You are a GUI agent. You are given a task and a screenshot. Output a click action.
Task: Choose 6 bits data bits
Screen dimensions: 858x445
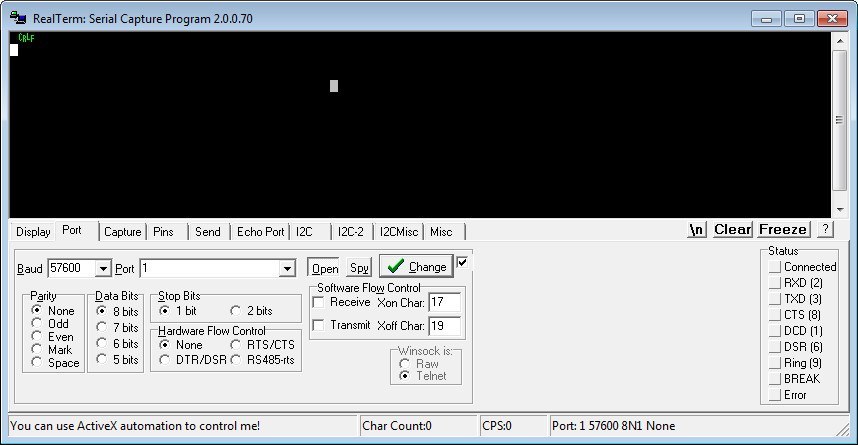(x=101, y=343)
